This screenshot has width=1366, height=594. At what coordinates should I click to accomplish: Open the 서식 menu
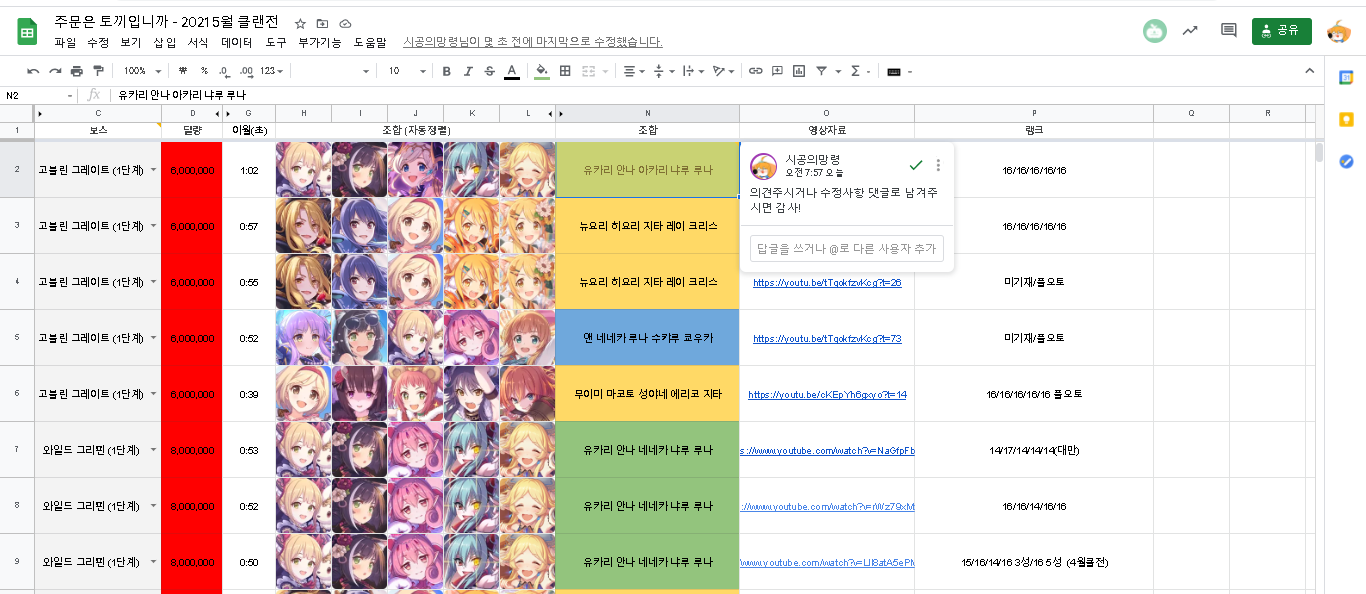[198, 42]
